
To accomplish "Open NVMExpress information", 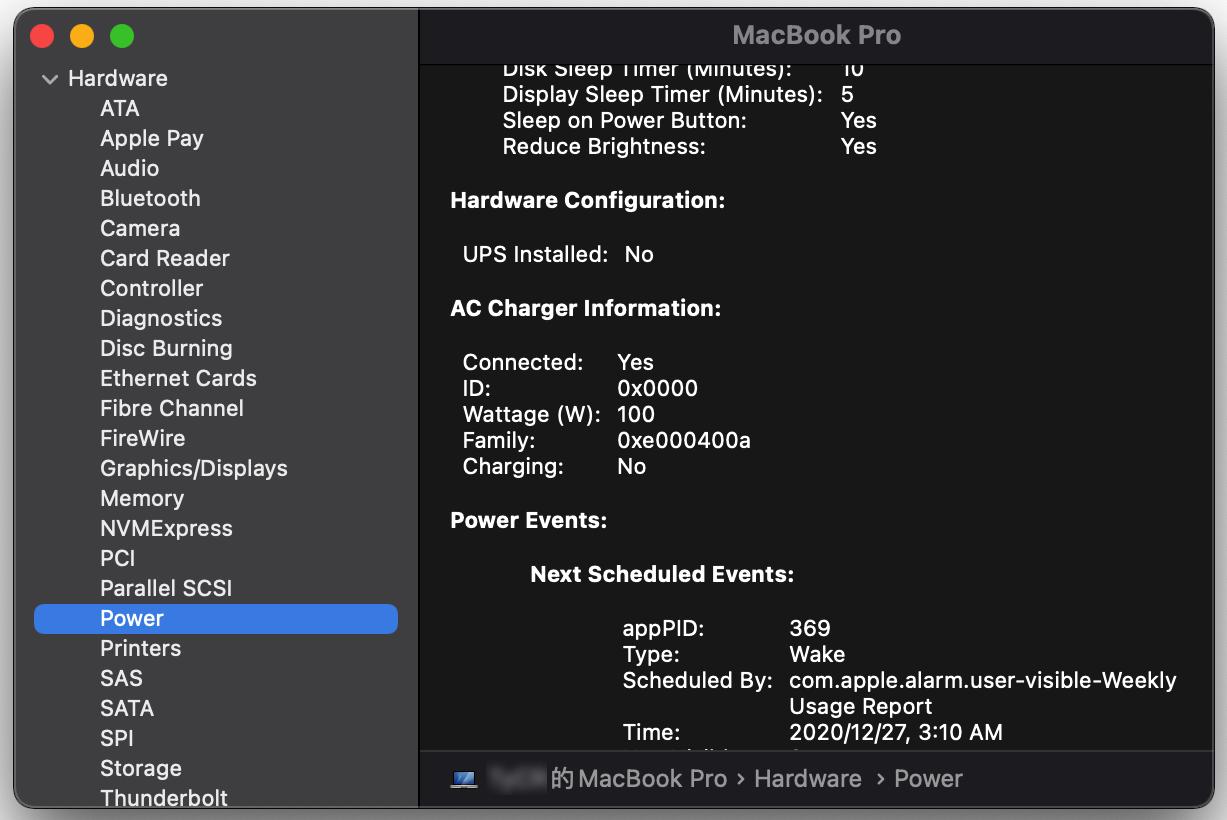I will (x=166, y=528).
